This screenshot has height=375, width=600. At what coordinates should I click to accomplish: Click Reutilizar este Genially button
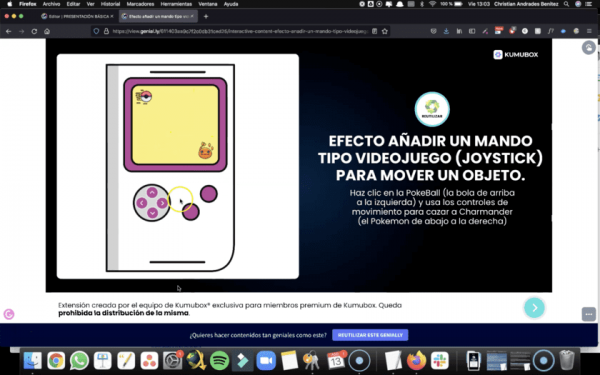tap(370, 335)
